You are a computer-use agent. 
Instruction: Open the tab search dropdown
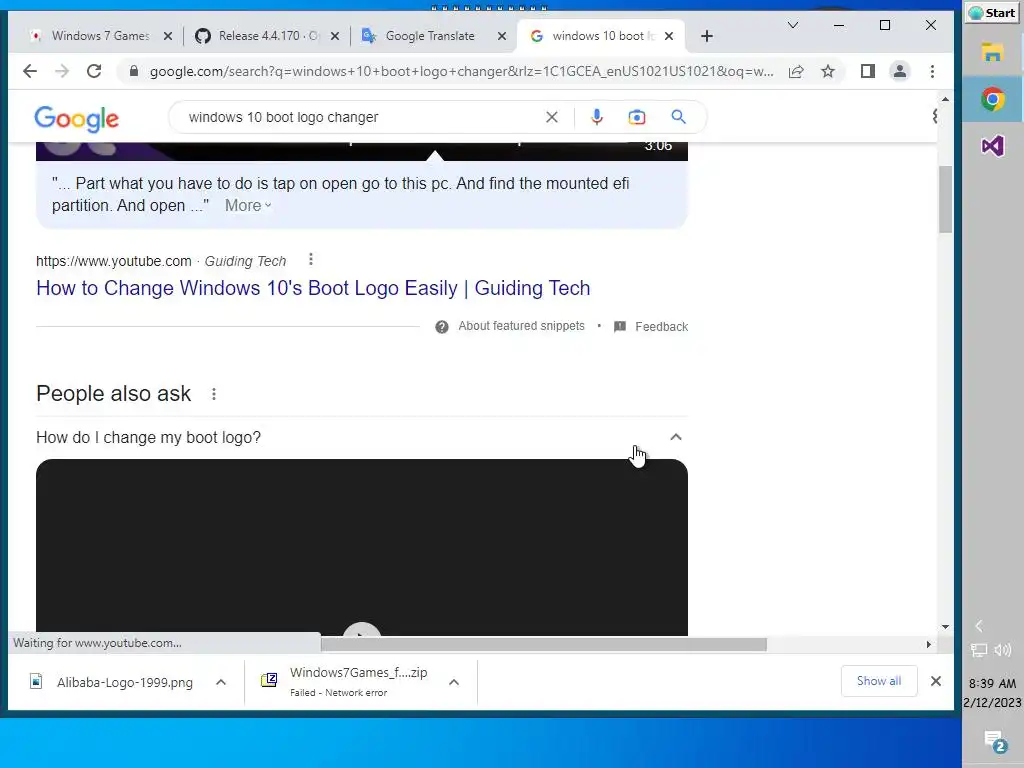(x=793, y=25)
